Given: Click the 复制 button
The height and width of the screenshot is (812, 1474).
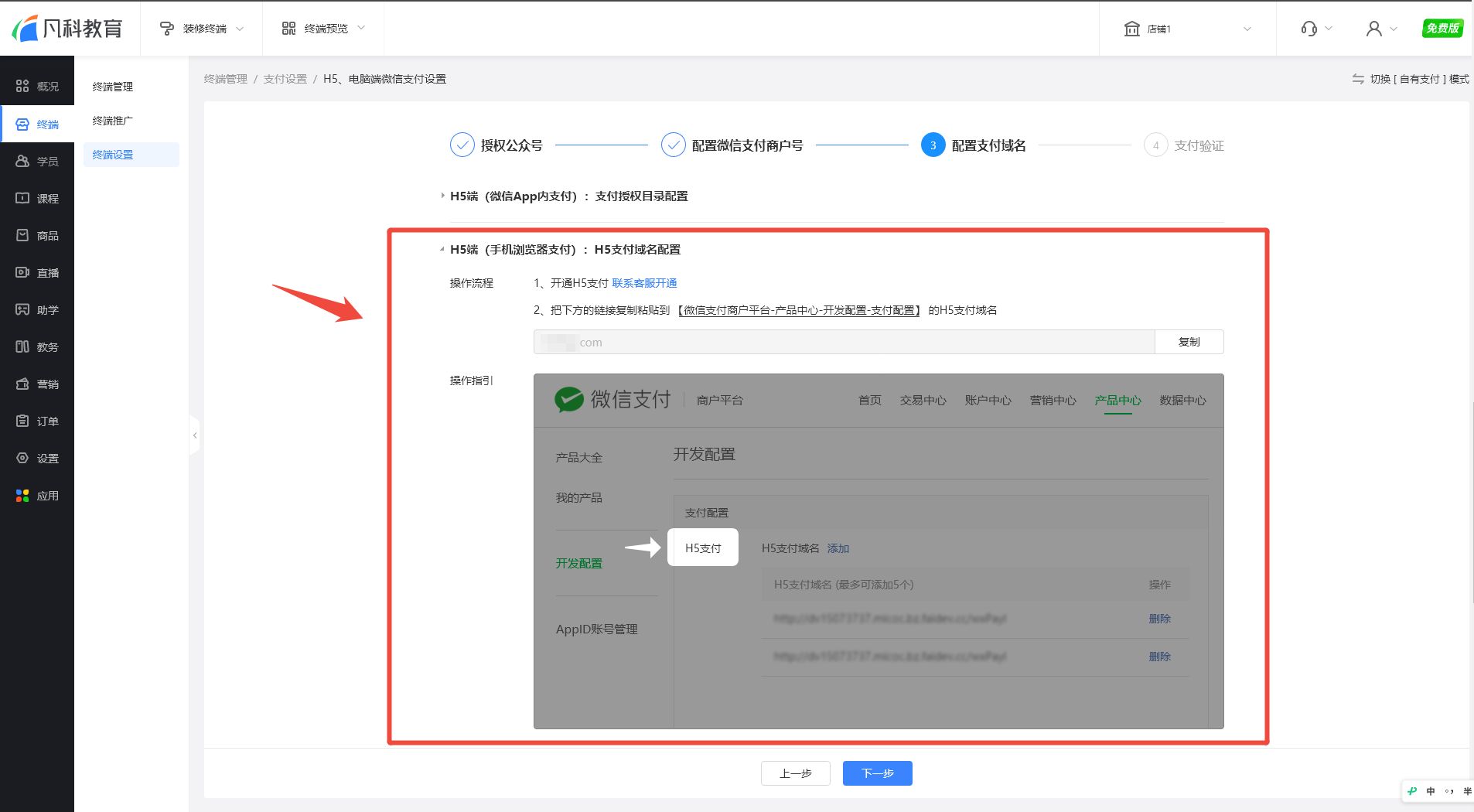Looking at the screenshot, I should pyautogui.click(x=1189, y=342).
